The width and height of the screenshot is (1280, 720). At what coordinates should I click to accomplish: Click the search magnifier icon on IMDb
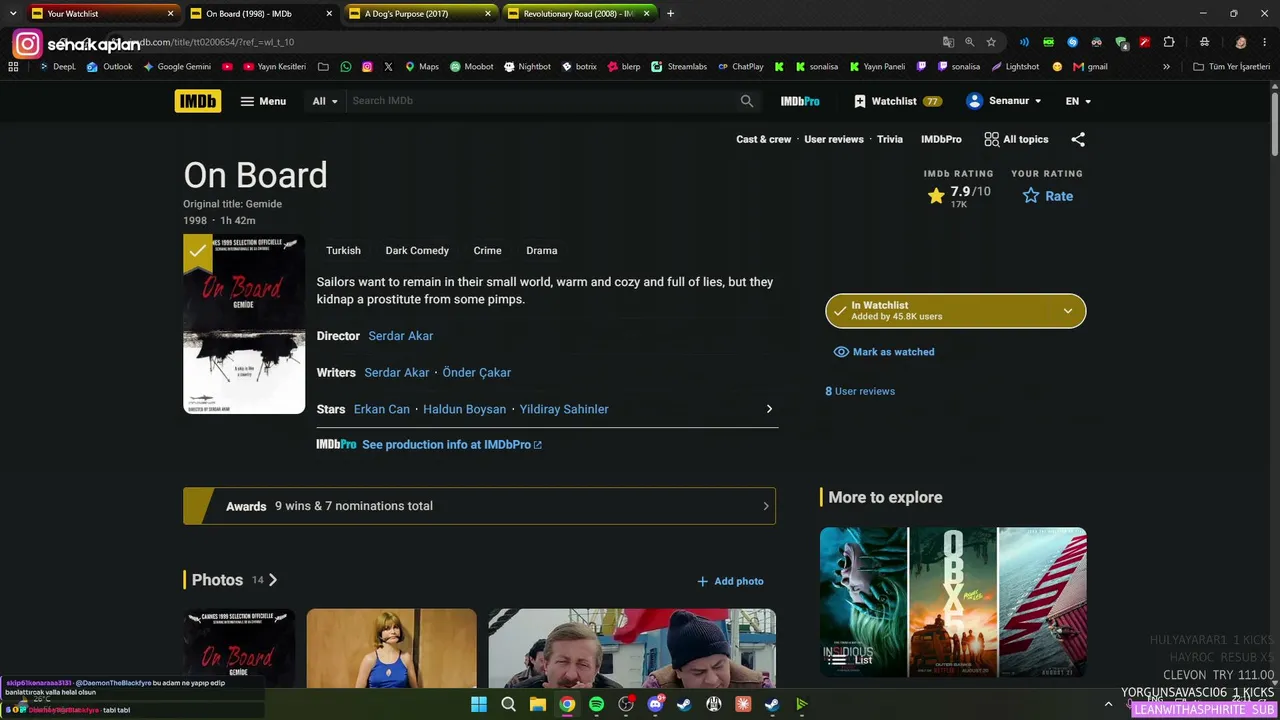(x=747, y=101)
